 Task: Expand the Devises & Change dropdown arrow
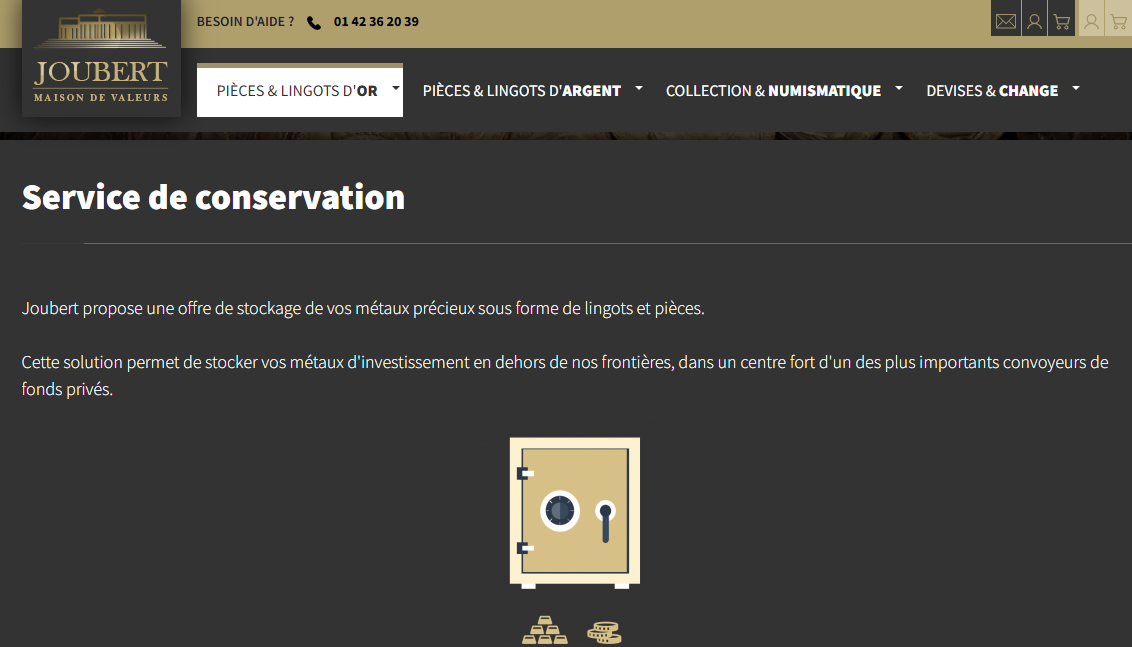click(1076, 88)
